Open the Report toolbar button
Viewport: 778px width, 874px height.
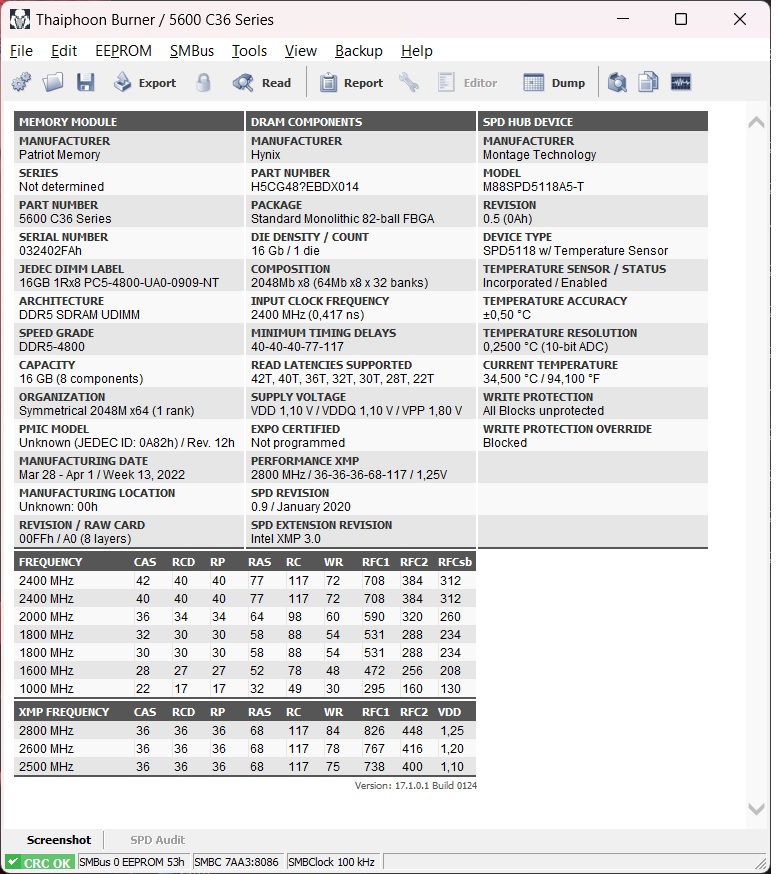351,82
